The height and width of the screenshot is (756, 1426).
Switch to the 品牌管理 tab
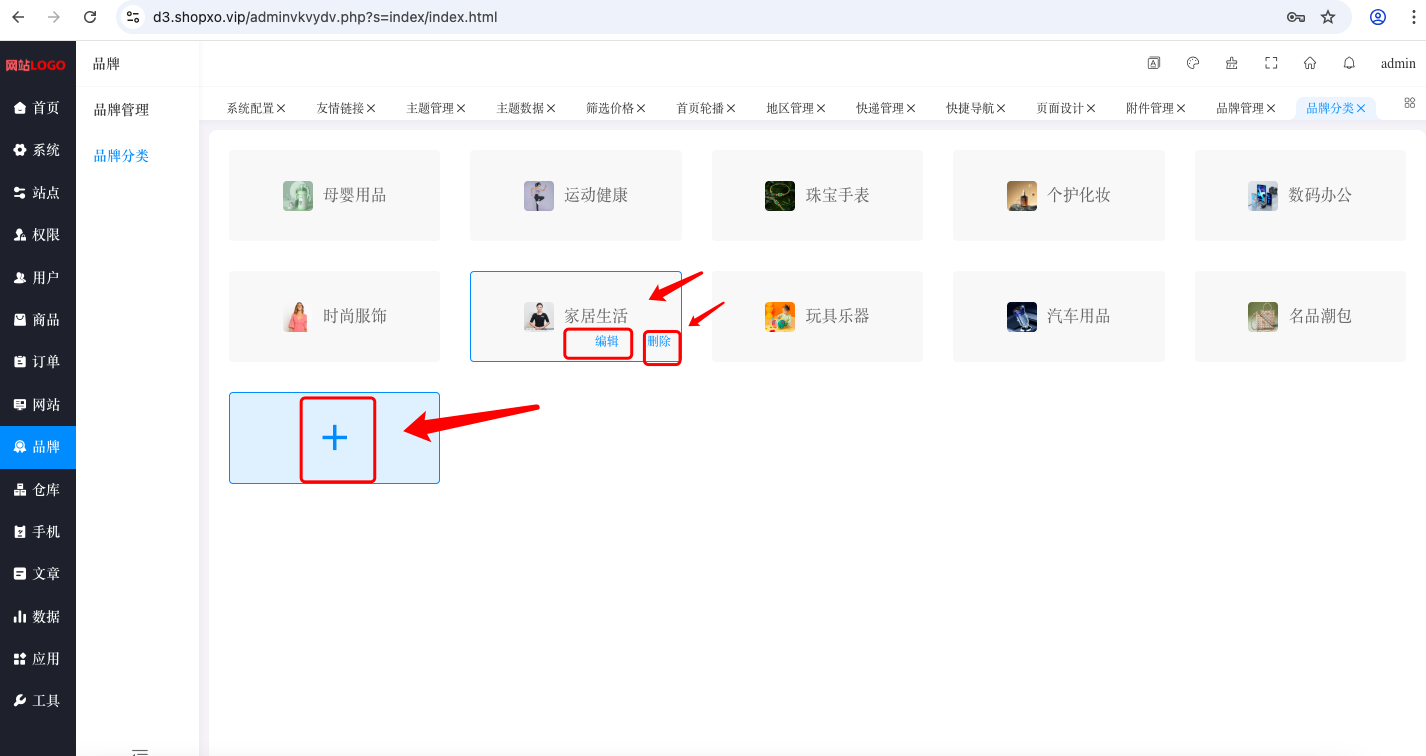coord(1240,108)
